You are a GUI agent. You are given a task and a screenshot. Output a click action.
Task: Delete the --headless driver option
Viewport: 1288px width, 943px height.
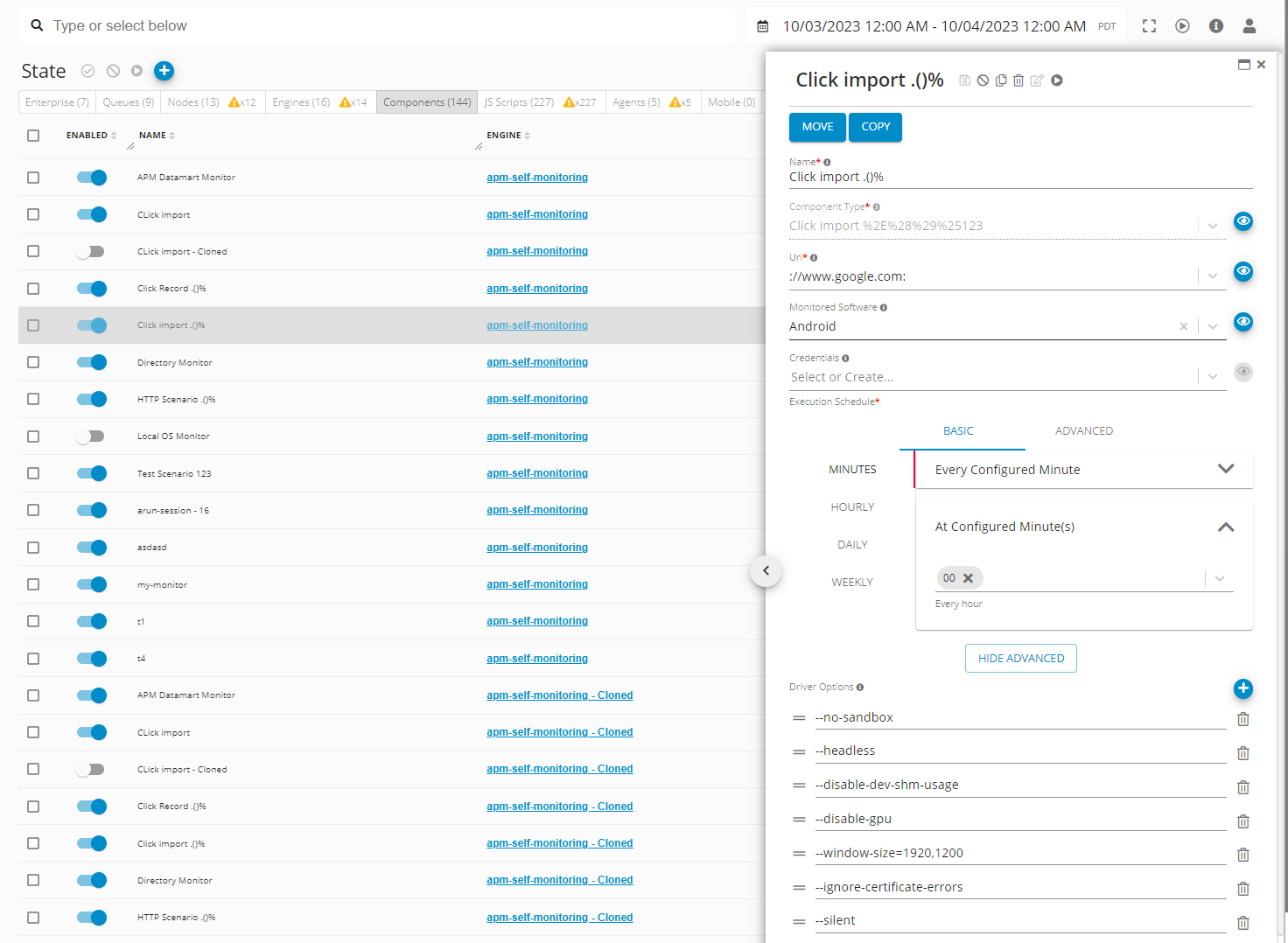click(1242, 753)
